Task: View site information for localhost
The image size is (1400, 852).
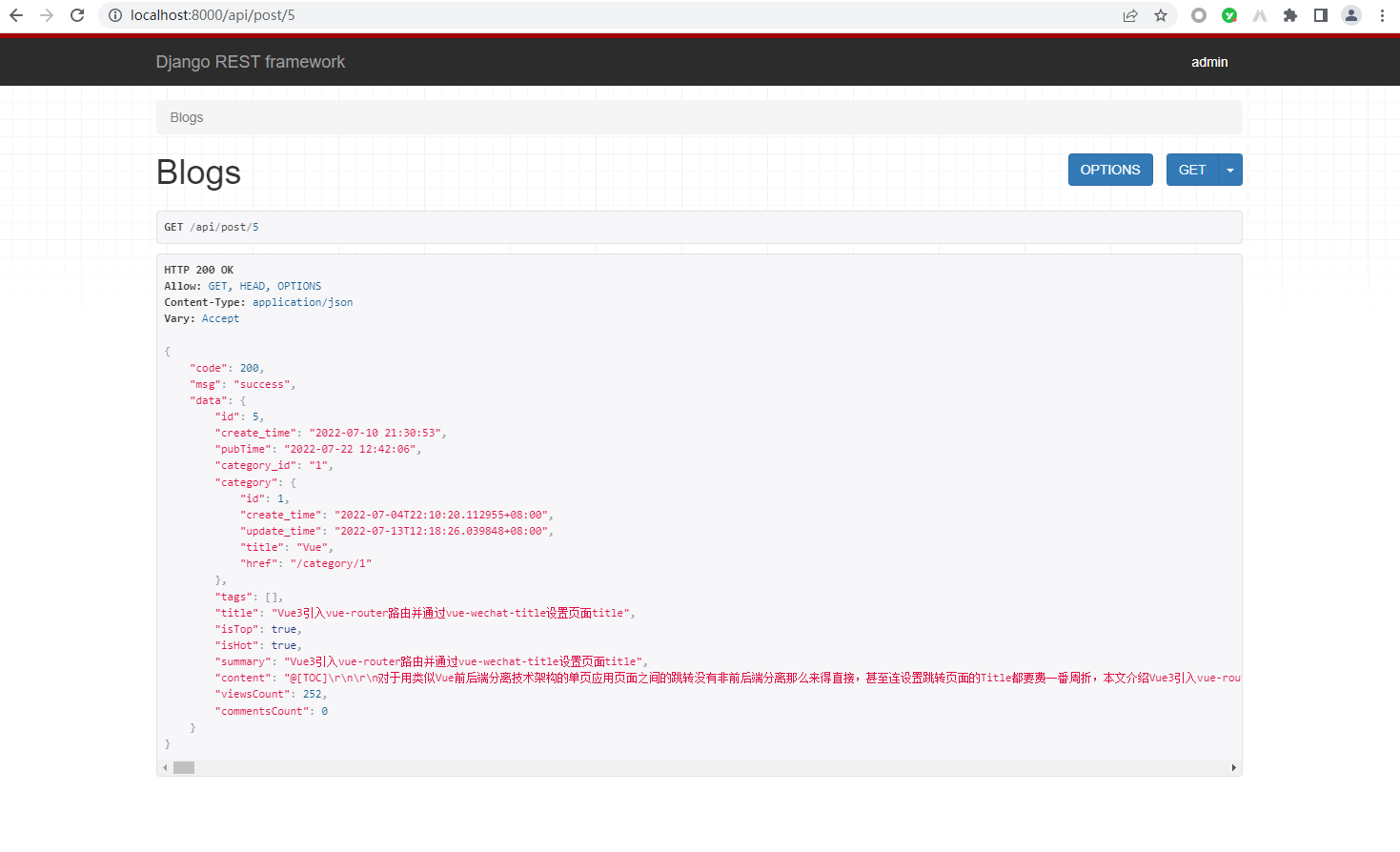Action: (115, 15)
